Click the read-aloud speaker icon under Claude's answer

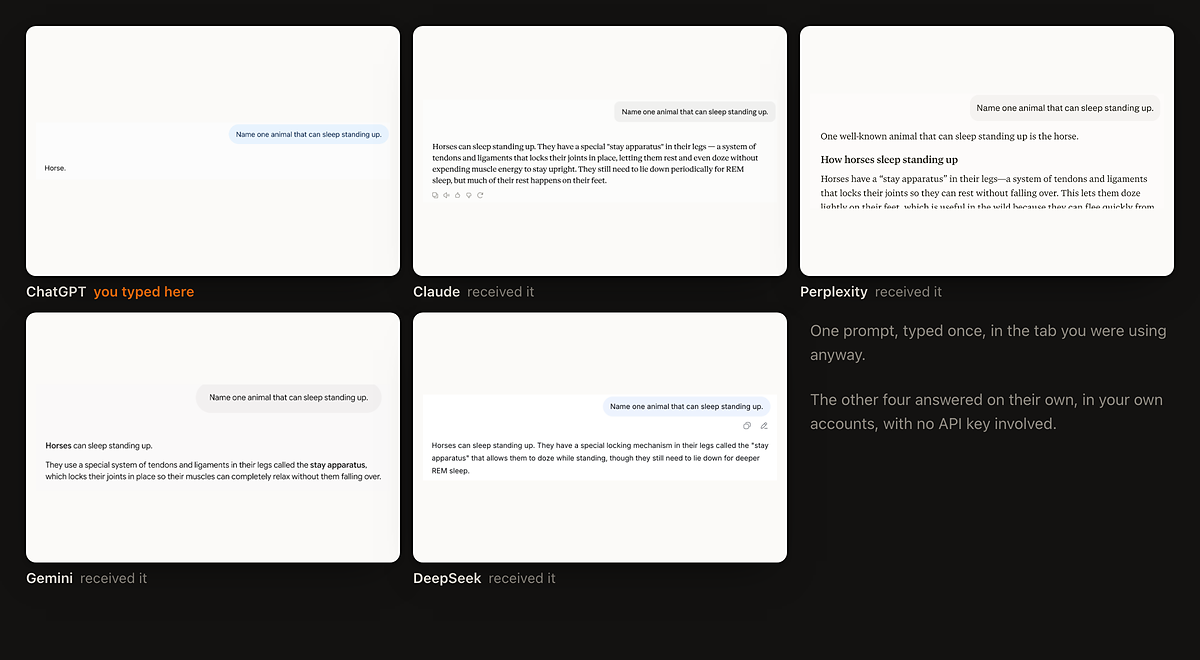[446, 195]
